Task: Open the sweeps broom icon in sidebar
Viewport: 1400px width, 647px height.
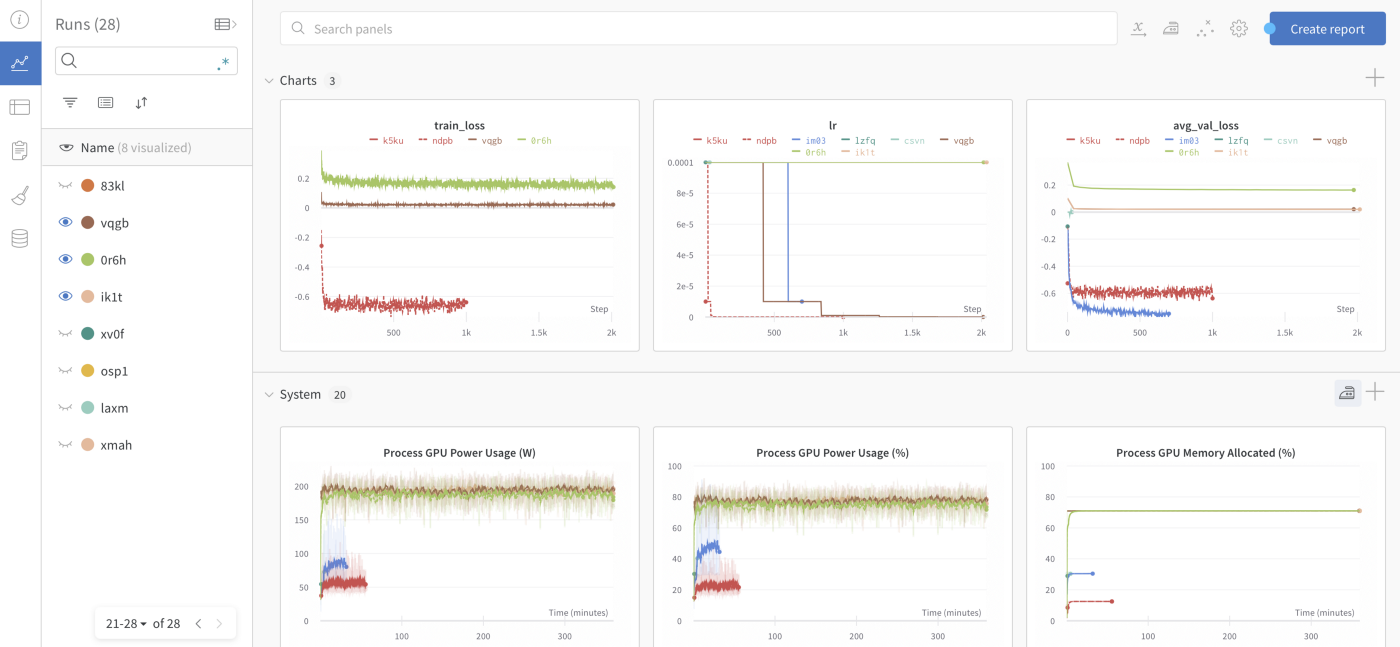Action: pos(19,195)
